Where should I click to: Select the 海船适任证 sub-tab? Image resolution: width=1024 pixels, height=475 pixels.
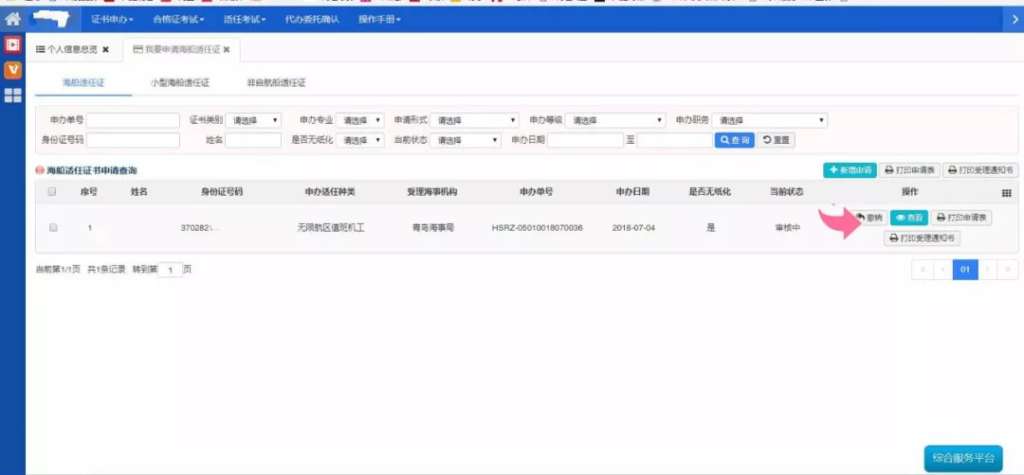pyautogui.click(x=83, y=83)
